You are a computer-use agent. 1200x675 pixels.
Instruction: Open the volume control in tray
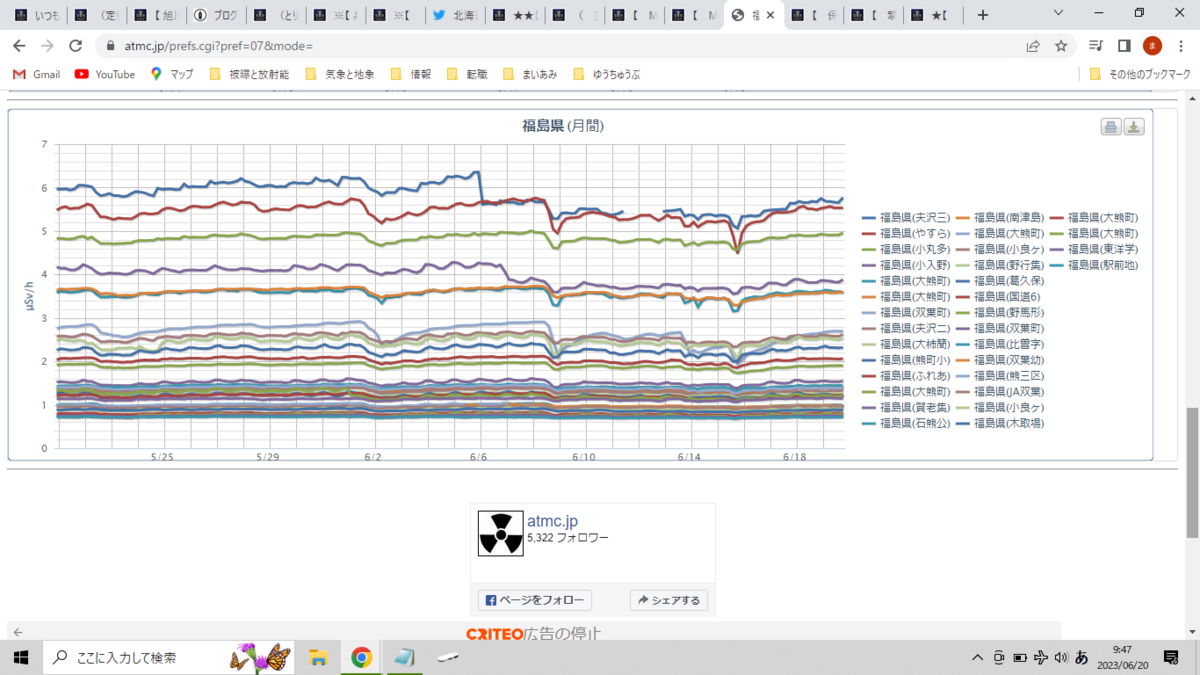(1060, 657)
